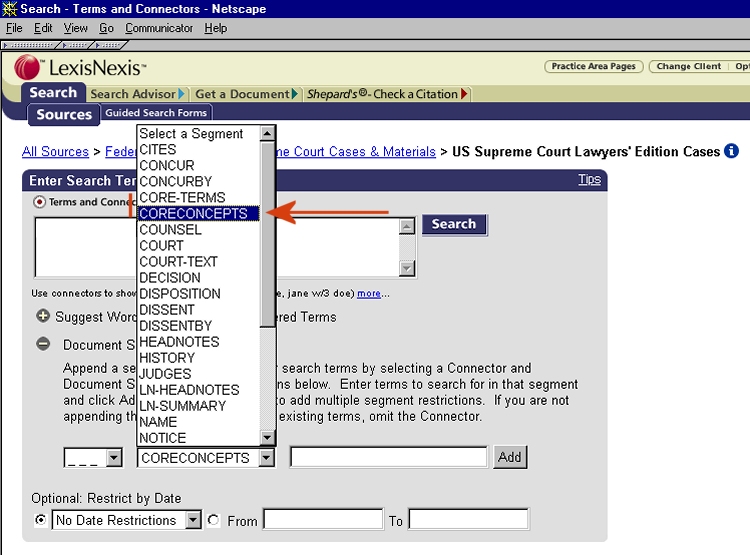Click the first Netscape toolbar collapse handle
The width and height of the screenshot is (750, 555).
[x=29, y=45]
